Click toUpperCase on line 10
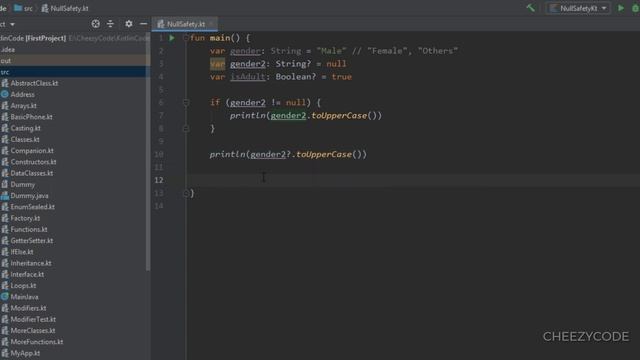The width and height of the screenshot is (640, 360). click(324, 154)
